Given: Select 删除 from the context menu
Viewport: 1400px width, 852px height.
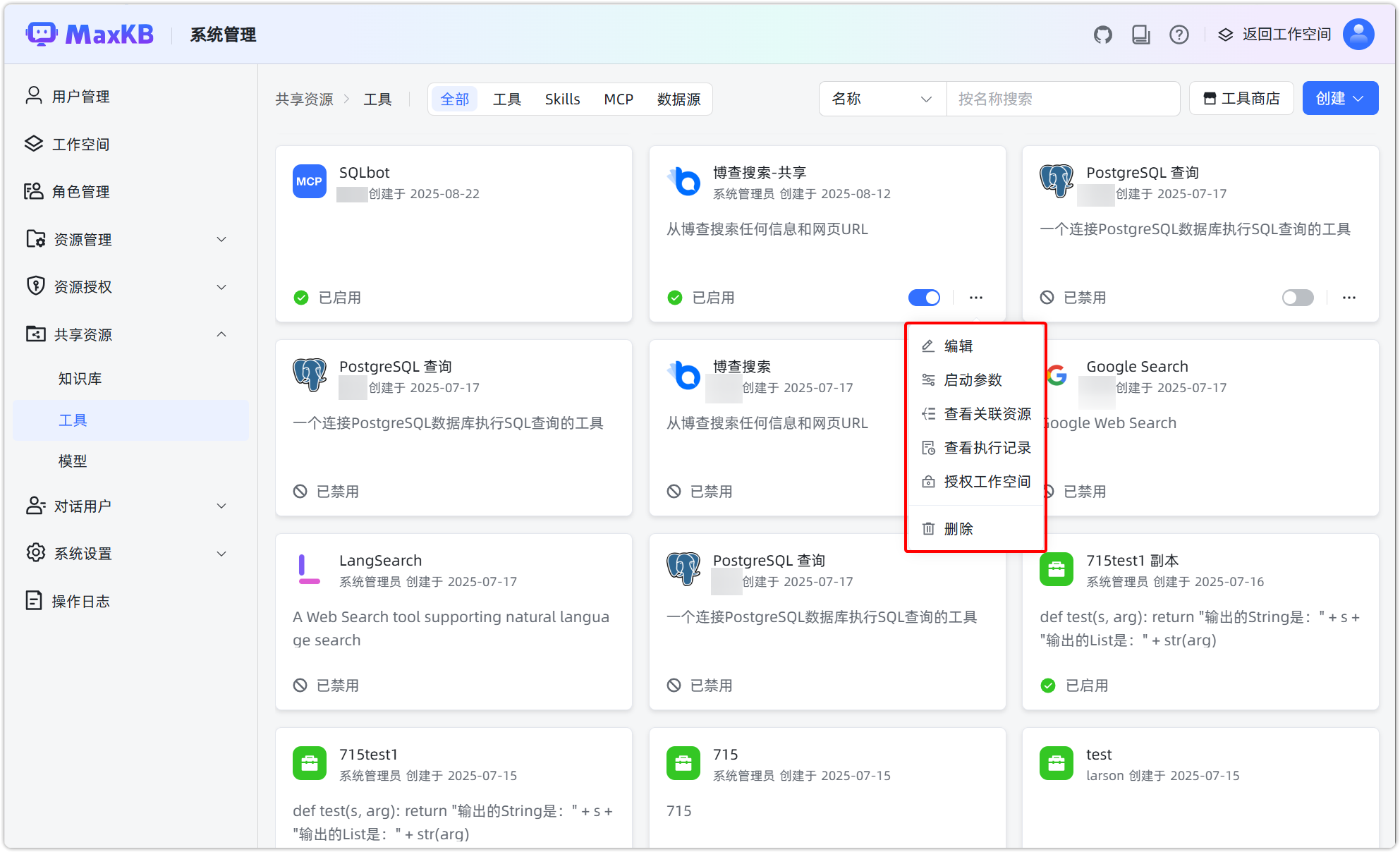Looking at the screenshot, I should (959, 528).
